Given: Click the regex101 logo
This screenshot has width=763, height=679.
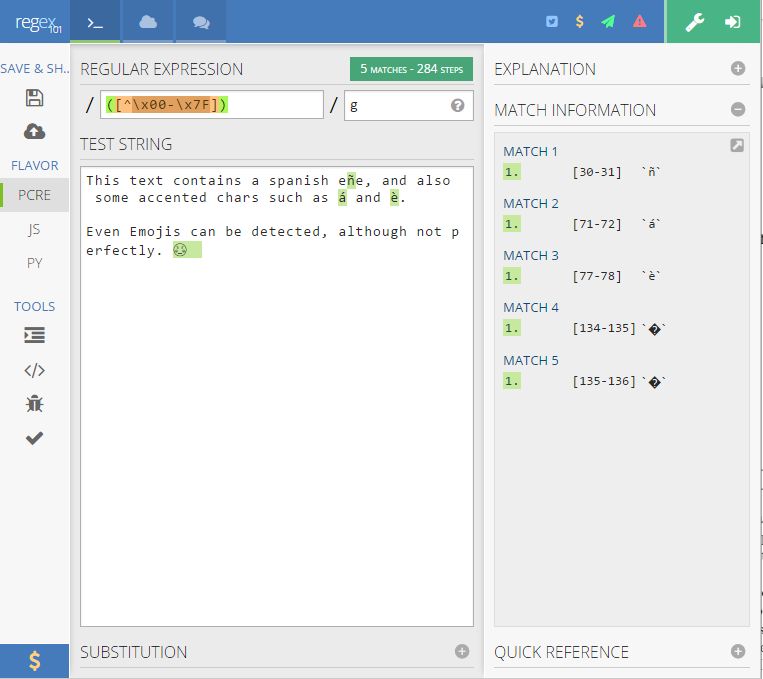Looking at the screenshot, I should pyautogui.click(x=38, y=23).
